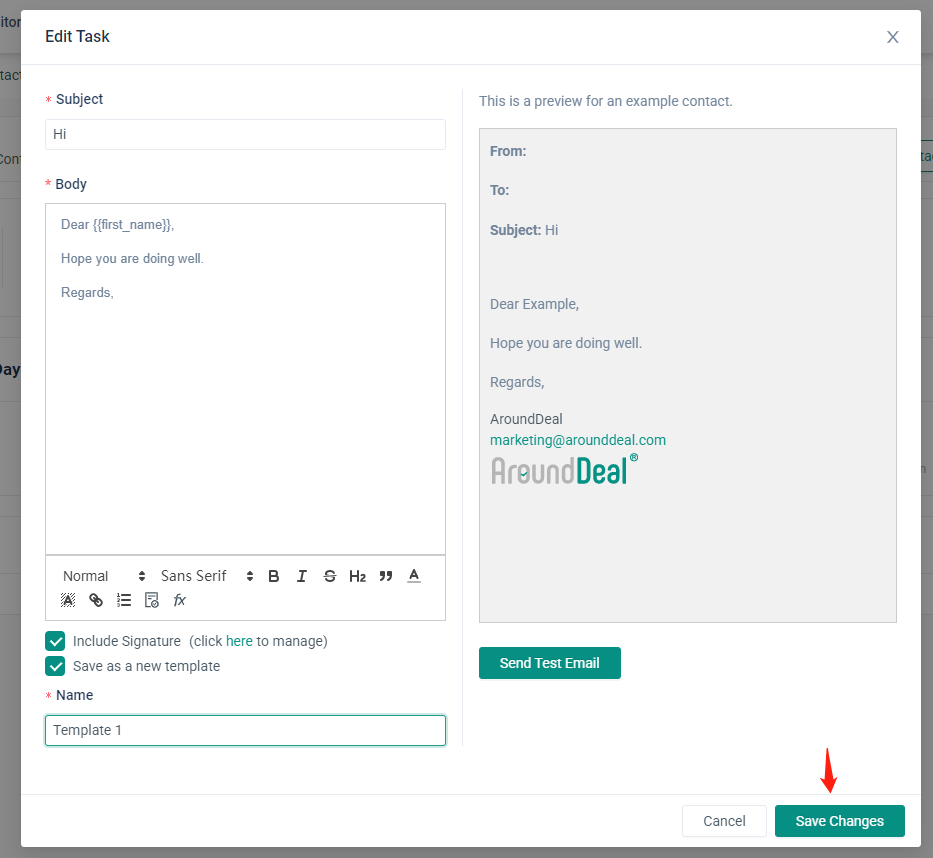The height and width of the screenshot is (858, 933).
Task: Insert a blockquote
Action: 386,576
